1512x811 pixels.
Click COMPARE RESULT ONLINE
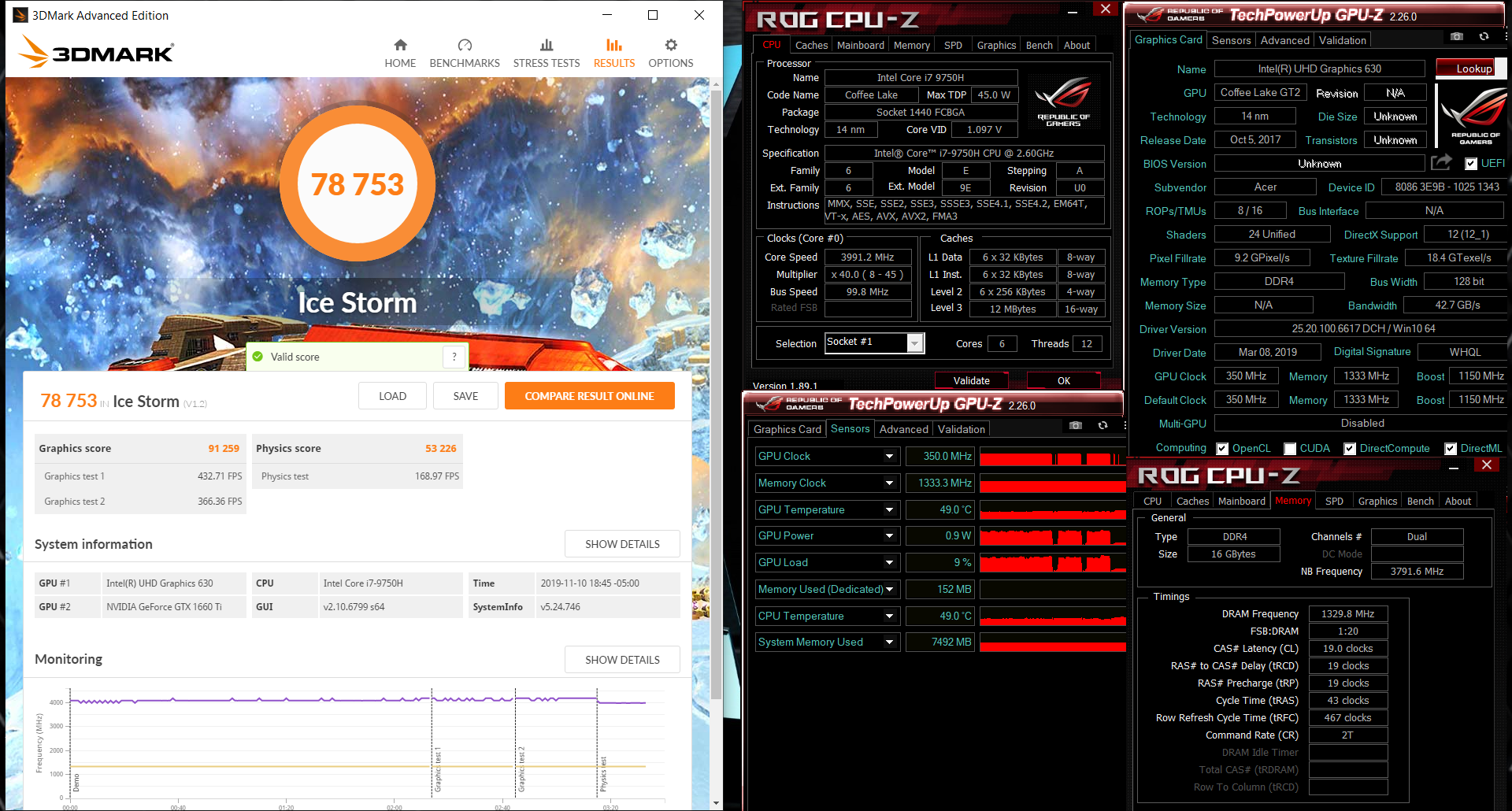click(589, 396)
